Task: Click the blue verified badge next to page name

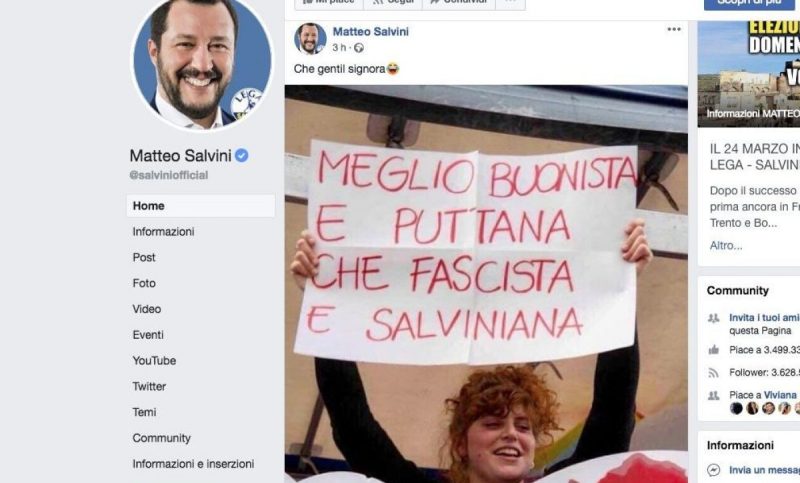Action: pos(242,156)
